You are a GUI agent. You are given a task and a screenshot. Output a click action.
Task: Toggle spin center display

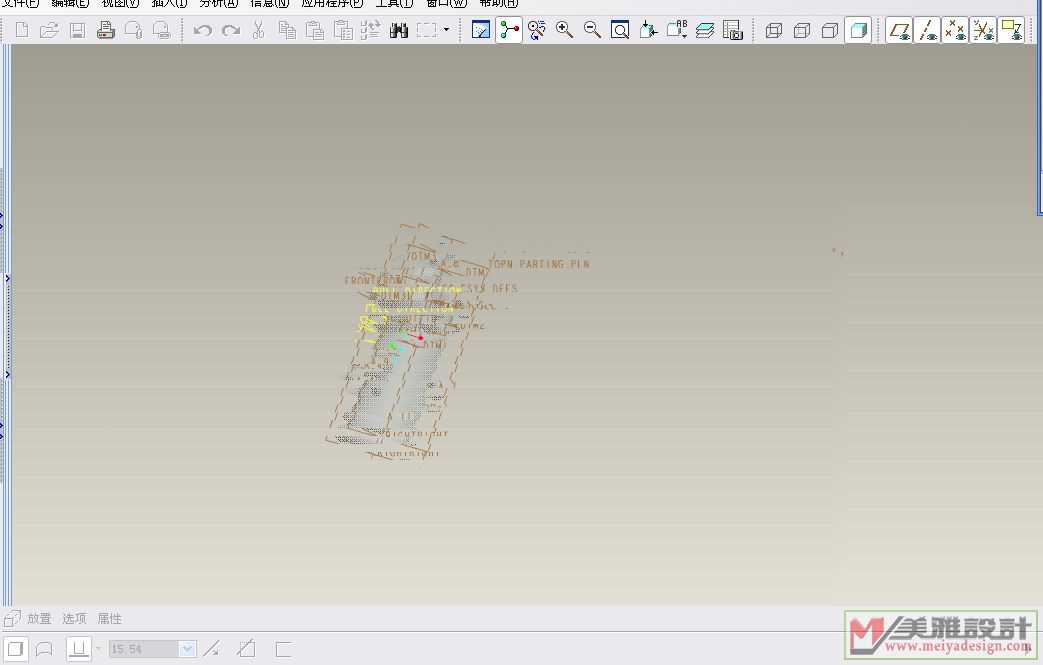[509, 30]
